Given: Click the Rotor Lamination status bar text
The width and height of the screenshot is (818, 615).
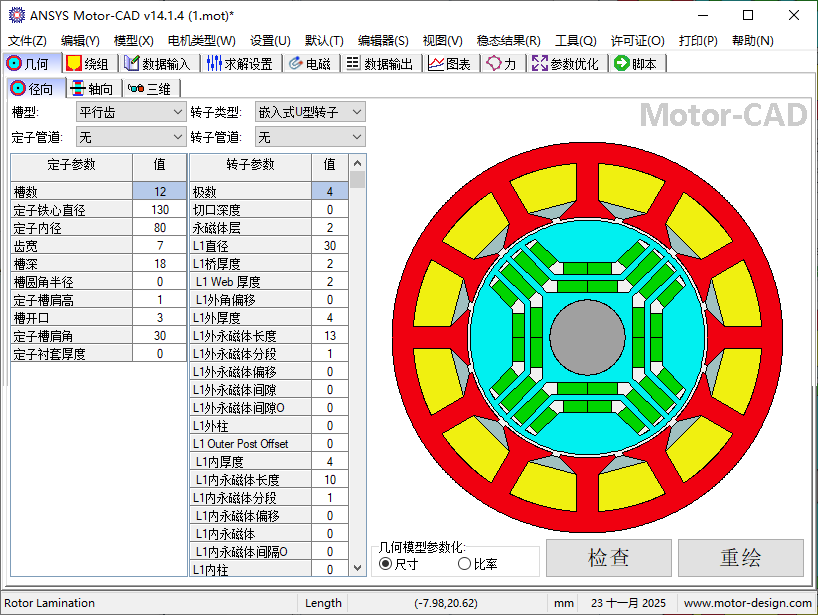Looking at the screenshot, I should click(x=50, y=603).
